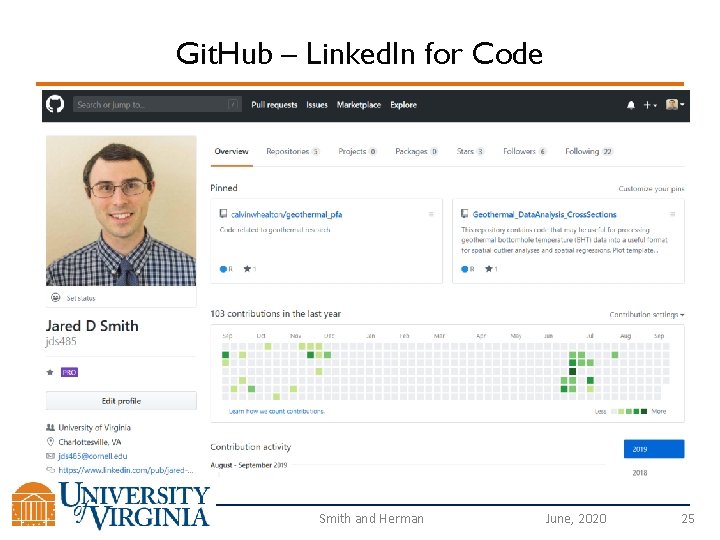The image size is (720, 540).
Task: Click the set status smiley icon
Action: pos(56,298)
